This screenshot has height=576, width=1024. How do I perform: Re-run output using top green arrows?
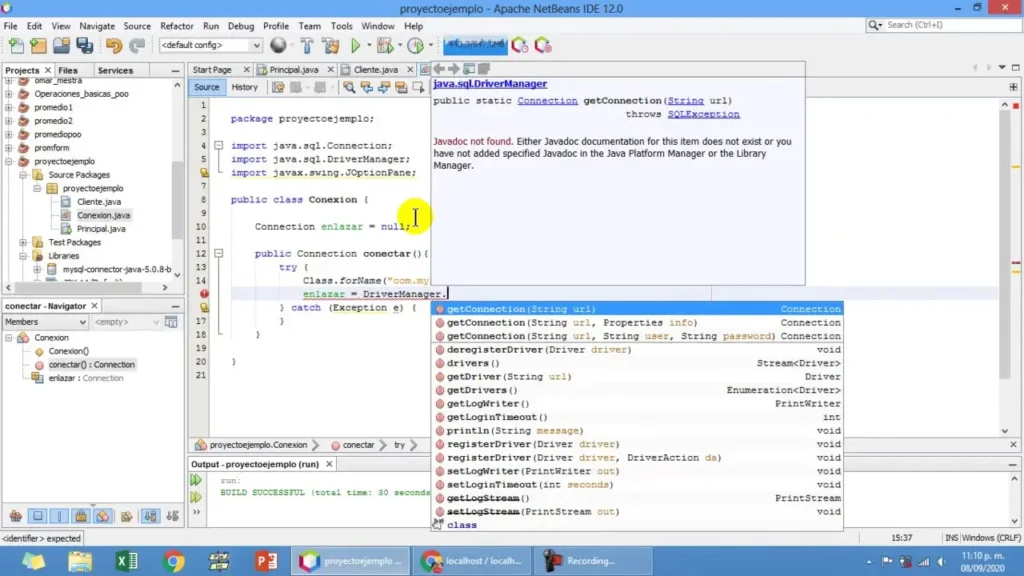point(196,481)
